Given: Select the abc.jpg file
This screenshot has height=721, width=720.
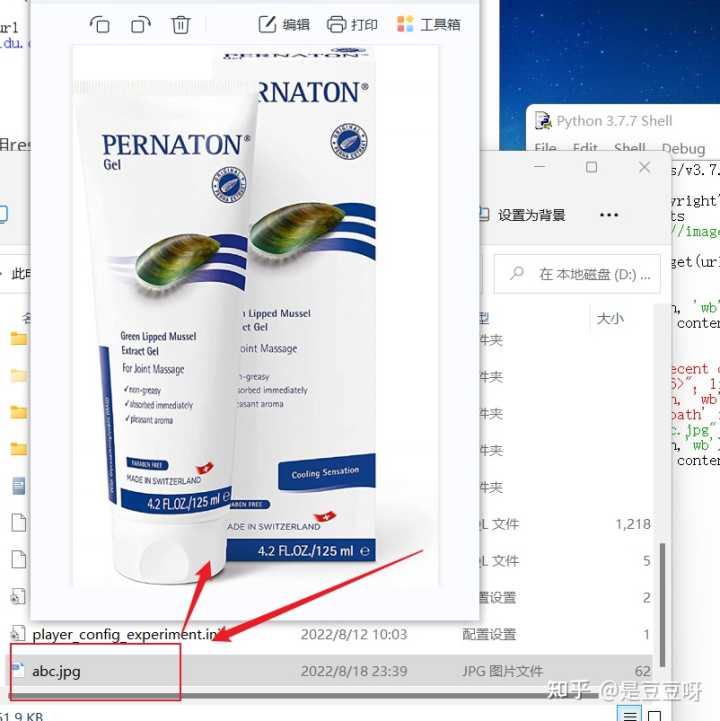Looking at the screenshot, I should pyautogui.click(x=57, y=671).
